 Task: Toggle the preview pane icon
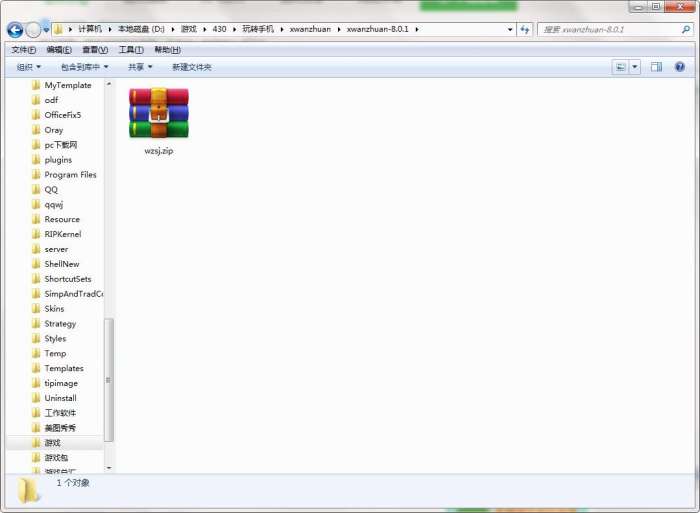[x=656, y=67]
